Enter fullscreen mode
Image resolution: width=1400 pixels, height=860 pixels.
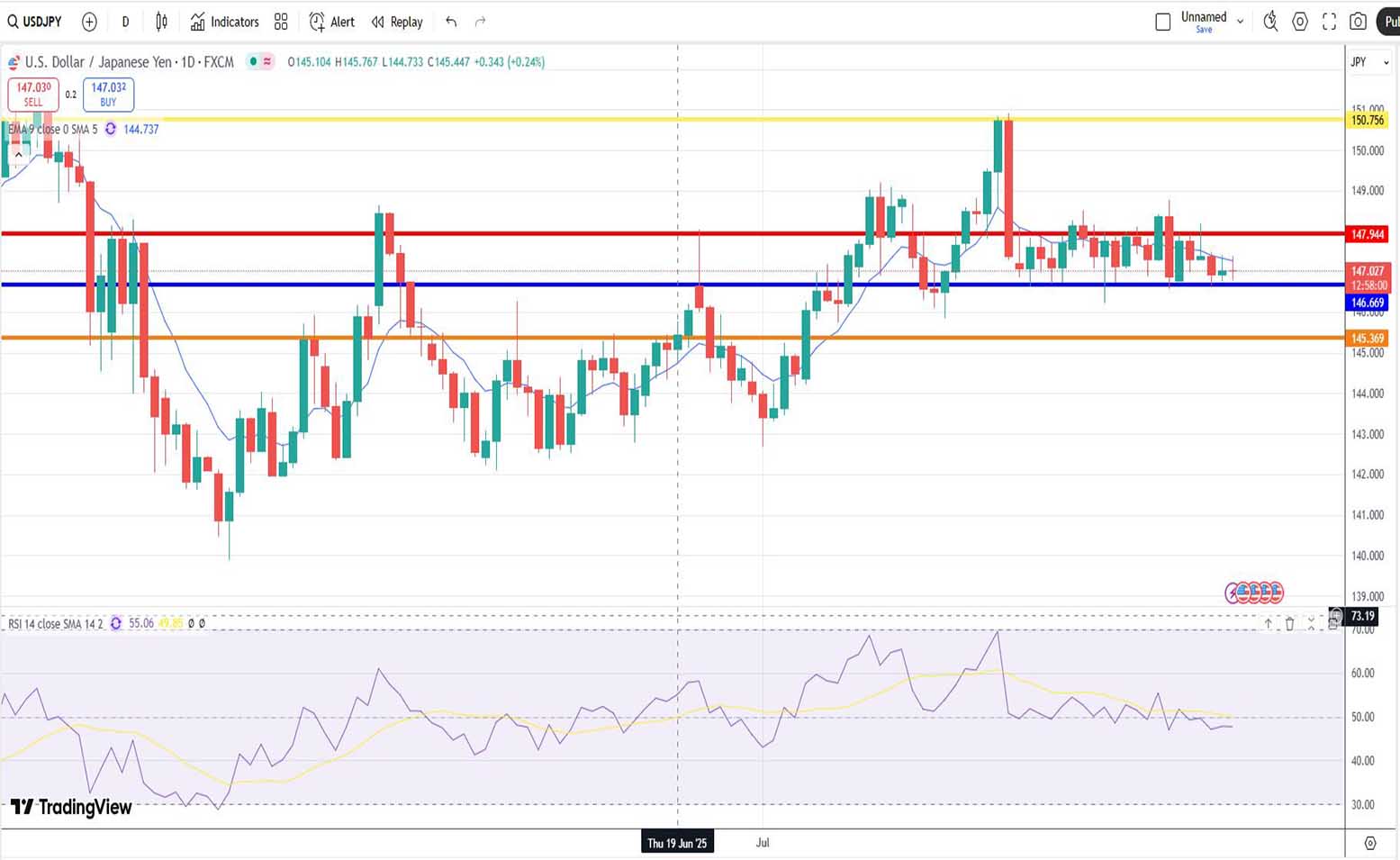pos(1329,22)
